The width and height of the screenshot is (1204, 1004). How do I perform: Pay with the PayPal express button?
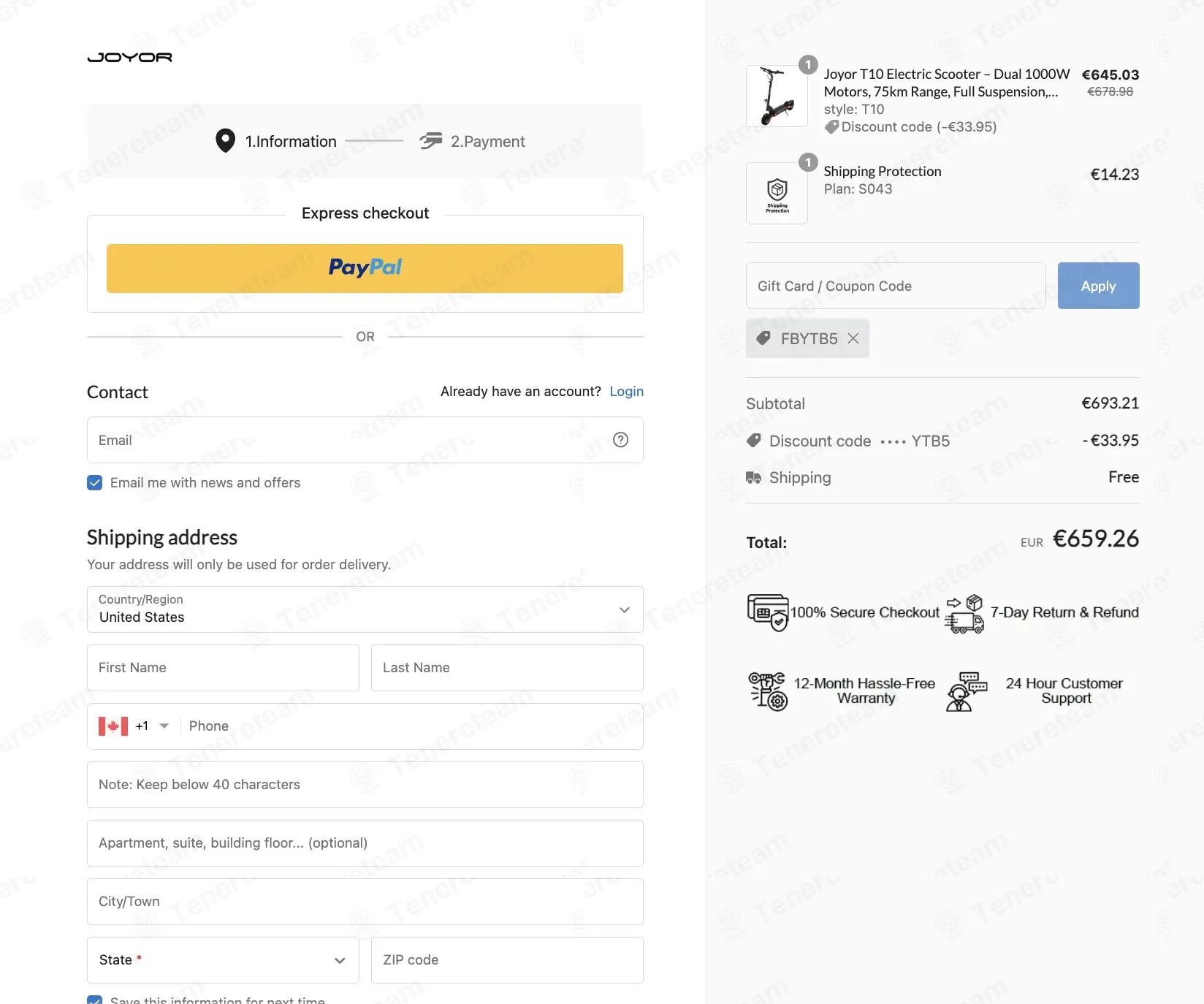[x=365, y=268]
